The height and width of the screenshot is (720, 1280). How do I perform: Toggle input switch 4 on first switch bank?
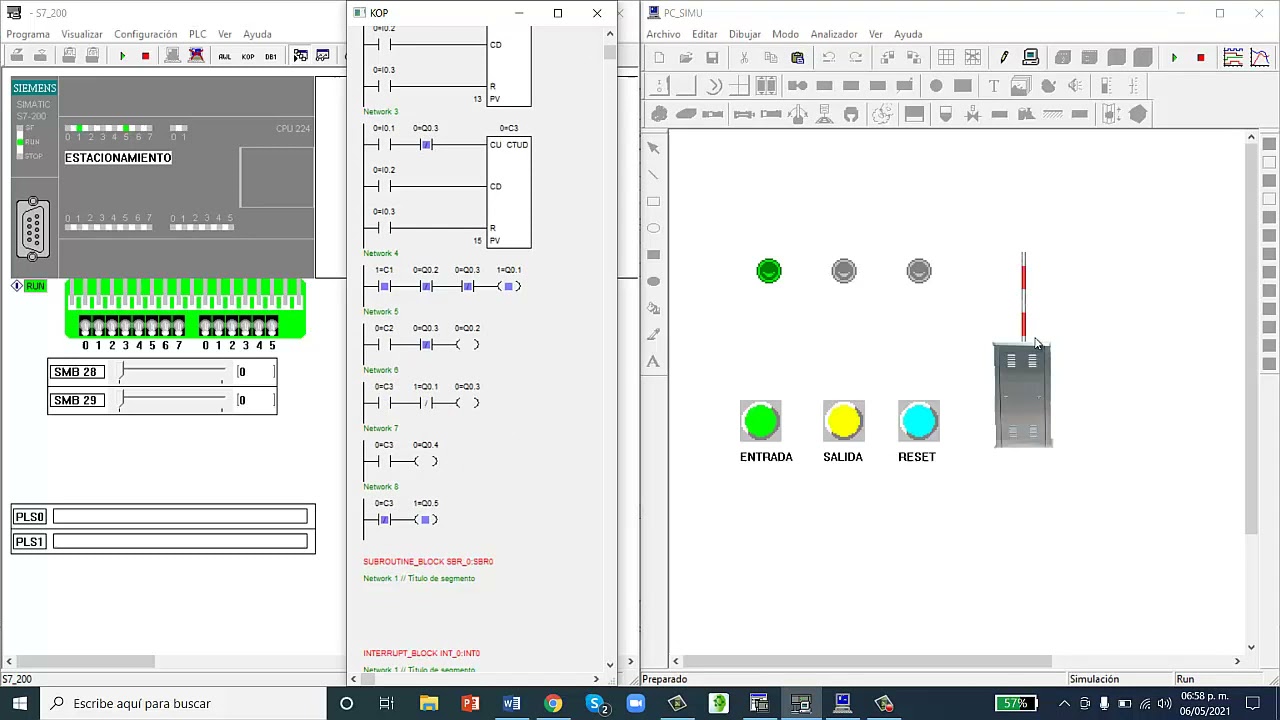point(138,327)
